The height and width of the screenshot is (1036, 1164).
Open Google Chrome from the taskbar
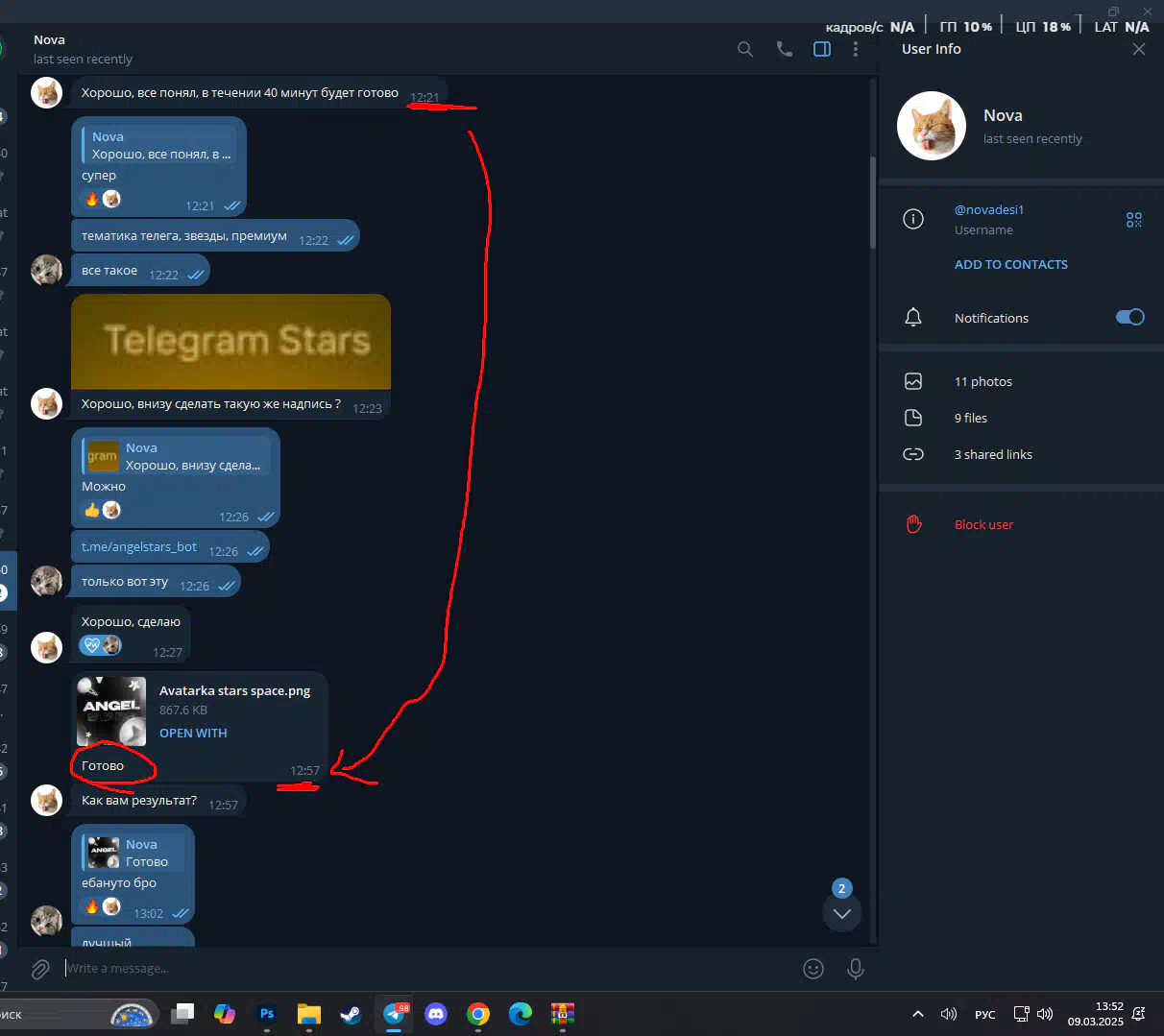tap(478, 1014)
